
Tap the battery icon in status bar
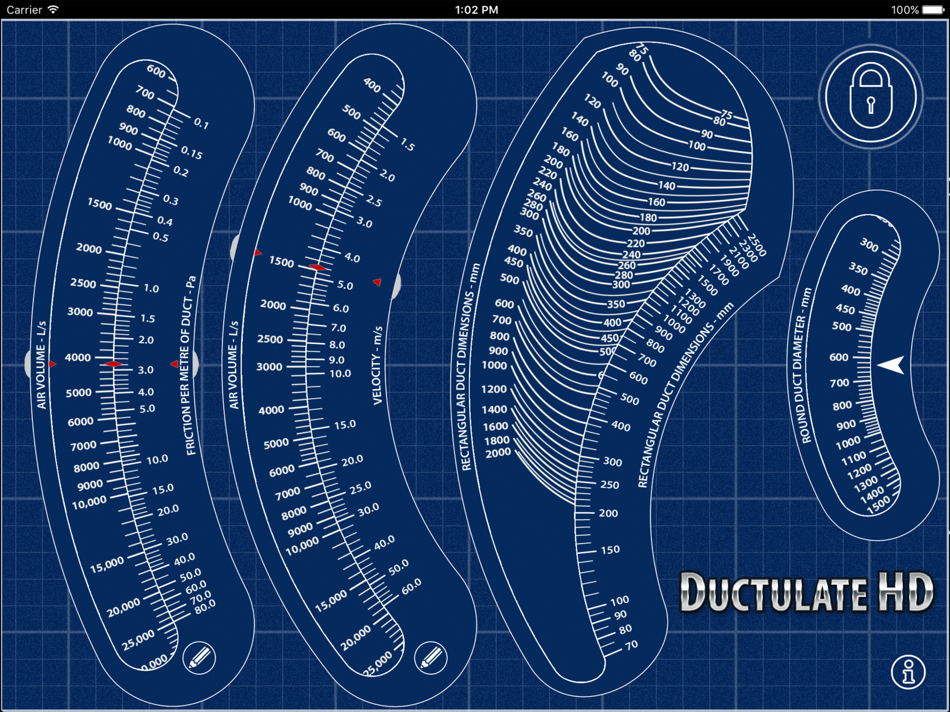click(x=933, y=10)
